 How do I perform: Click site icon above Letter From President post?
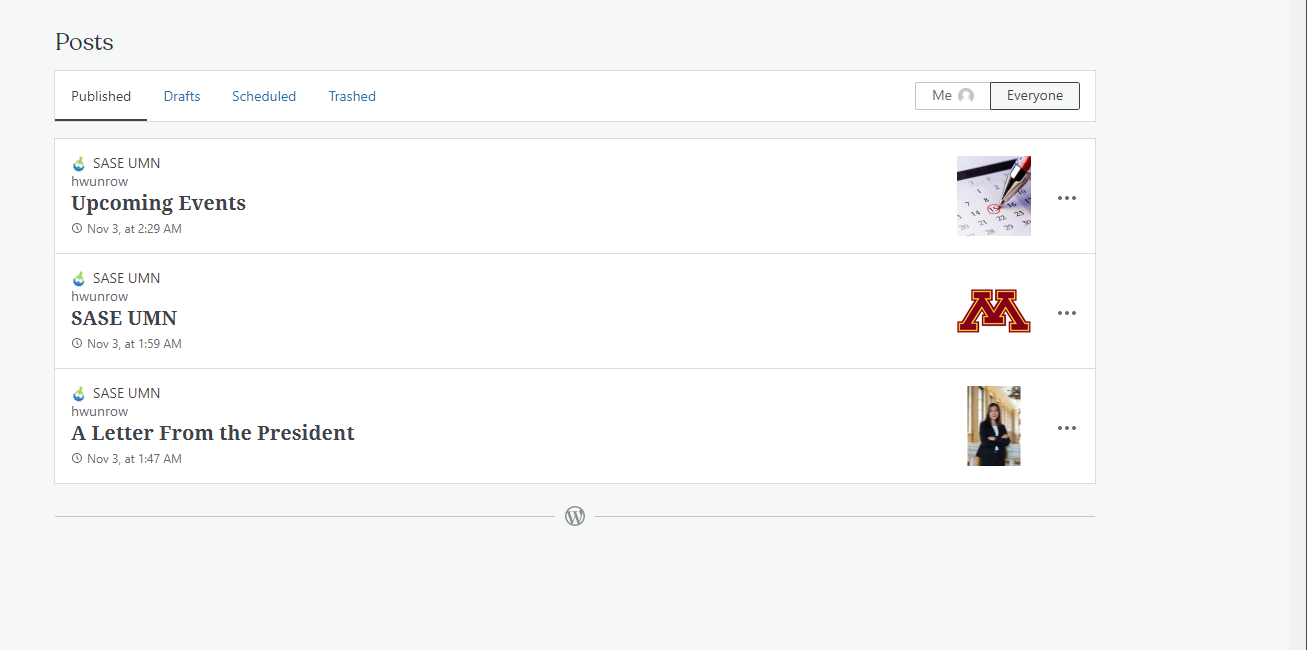click(x=79, y=394)
